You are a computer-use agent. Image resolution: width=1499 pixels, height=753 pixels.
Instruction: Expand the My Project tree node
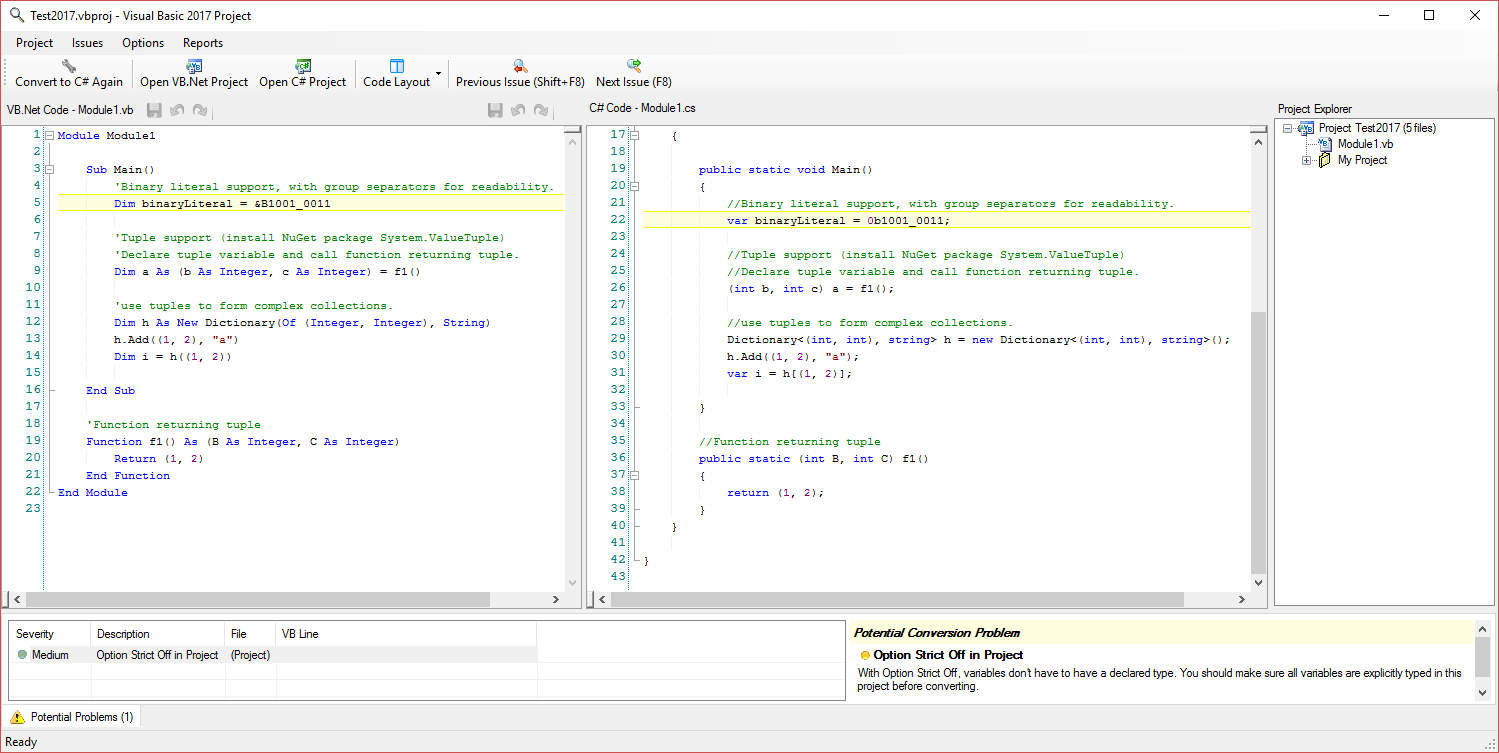tap(1307, 160)
